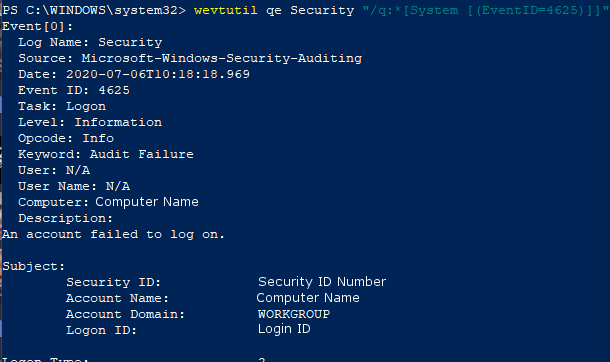Viewport: 610px width, 362px height.
Task: Click the Opcode Info line
Action: tap(66, 138)
